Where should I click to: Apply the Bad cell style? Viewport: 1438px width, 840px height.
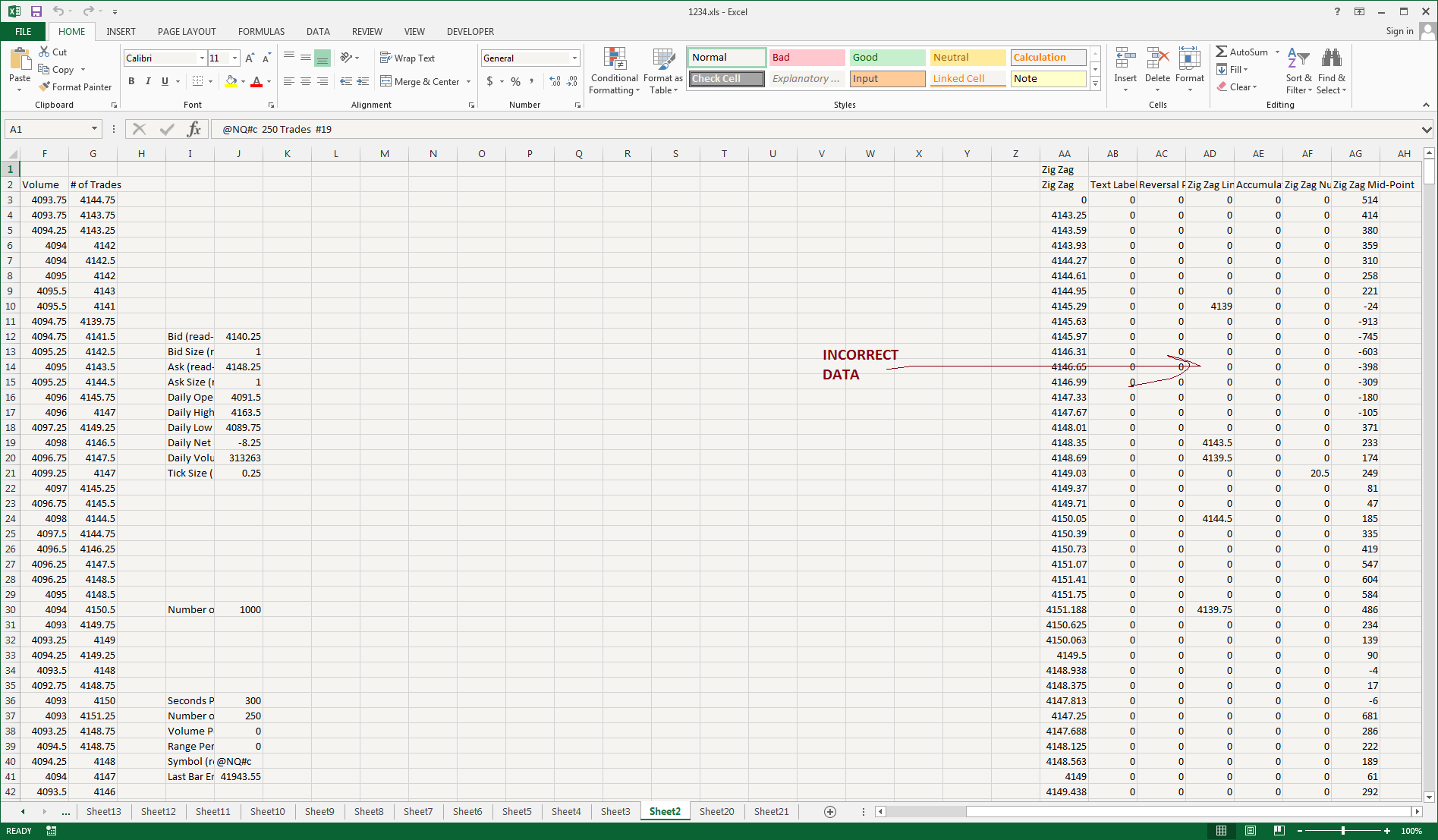[806, 58]
